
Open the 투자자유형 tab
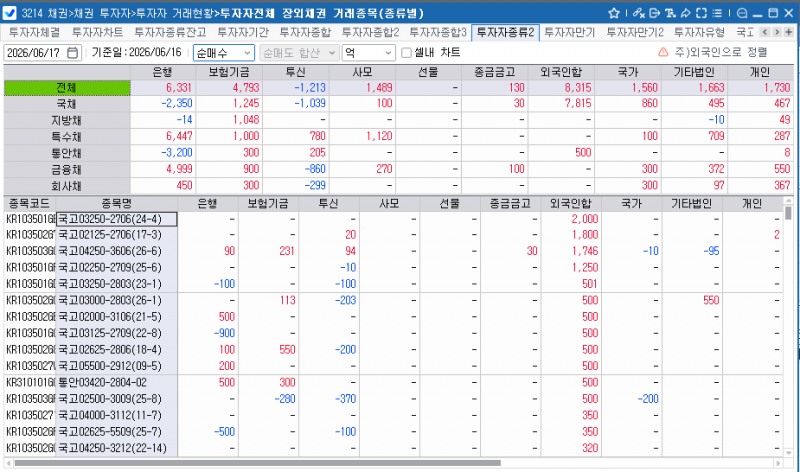699,33
